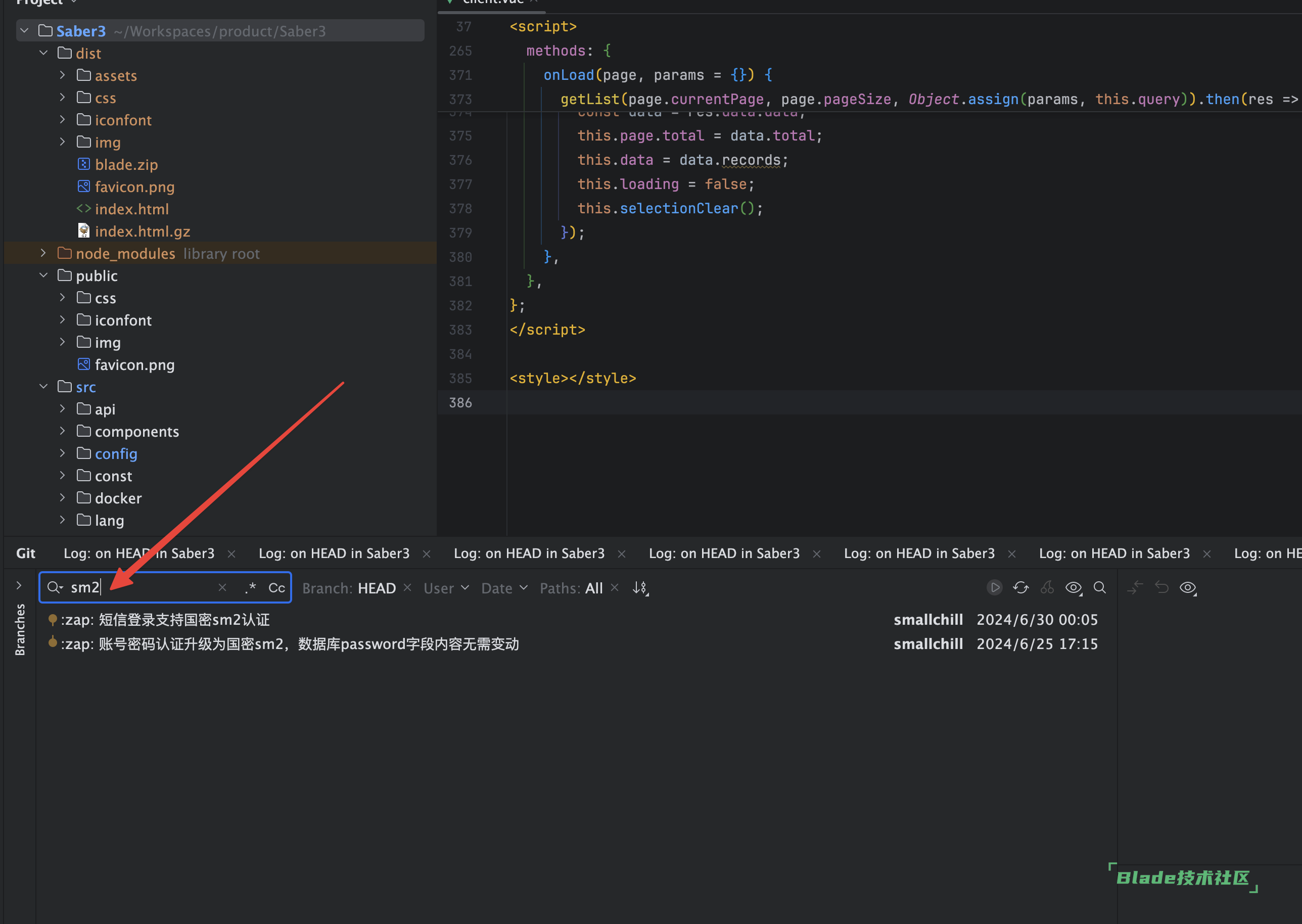Close the first Log on HEAD tab
This screenshot has width=1302, height=924.
pyautogui.click(x=231, y=553)
